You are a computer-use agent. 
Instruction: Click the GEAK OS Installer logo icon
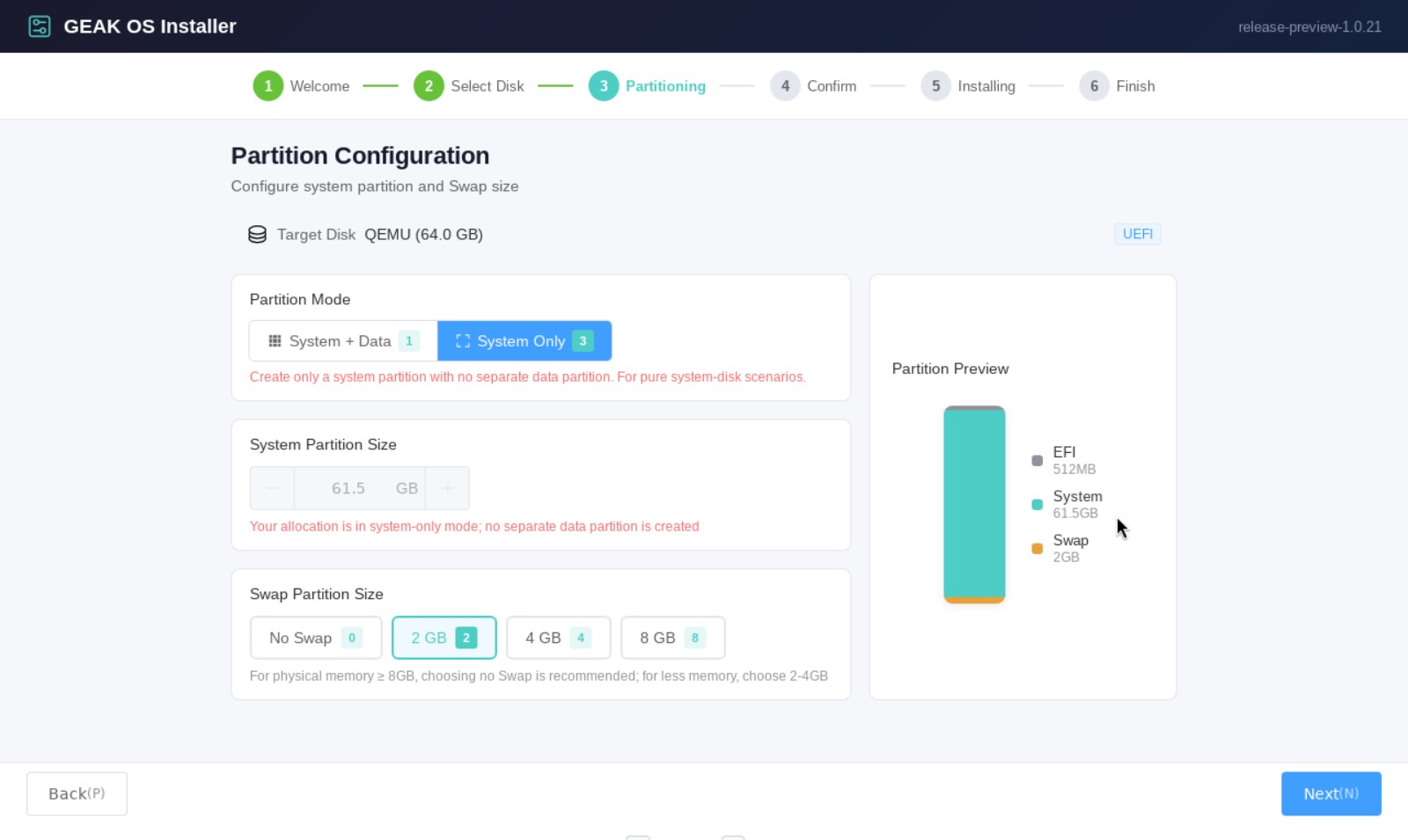pos(40,26)
